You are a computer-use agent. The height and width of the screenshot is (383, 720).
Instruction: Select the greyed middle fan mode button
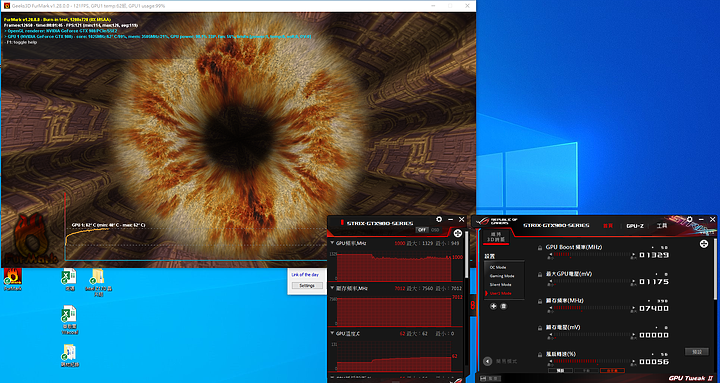tap(586, 371)
